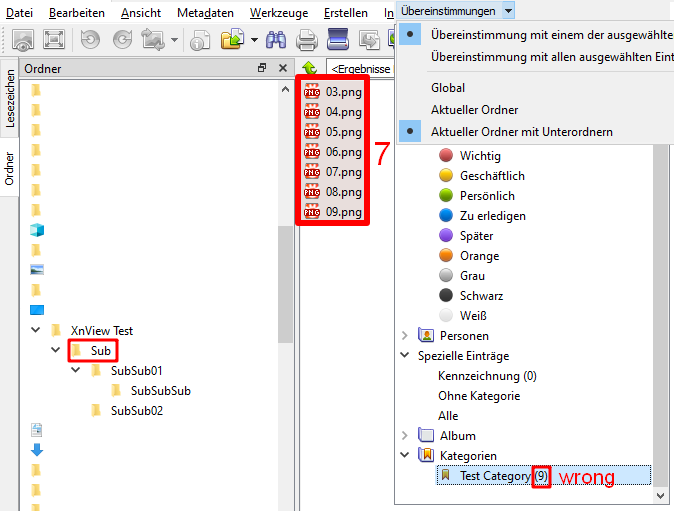Click the batch convert toolbar icon
This screenshot has height=511, width=674.
[369, 40]
